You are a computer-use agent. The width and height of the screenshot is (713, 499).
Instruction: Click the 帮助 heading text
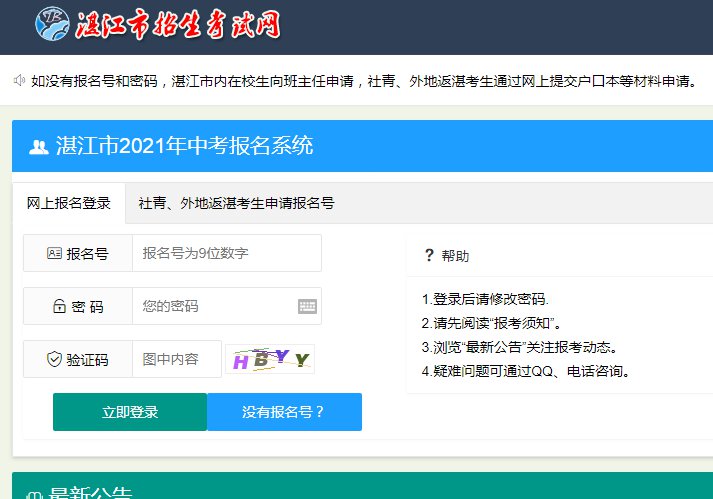pyautogui.click(x=455, y=256)
